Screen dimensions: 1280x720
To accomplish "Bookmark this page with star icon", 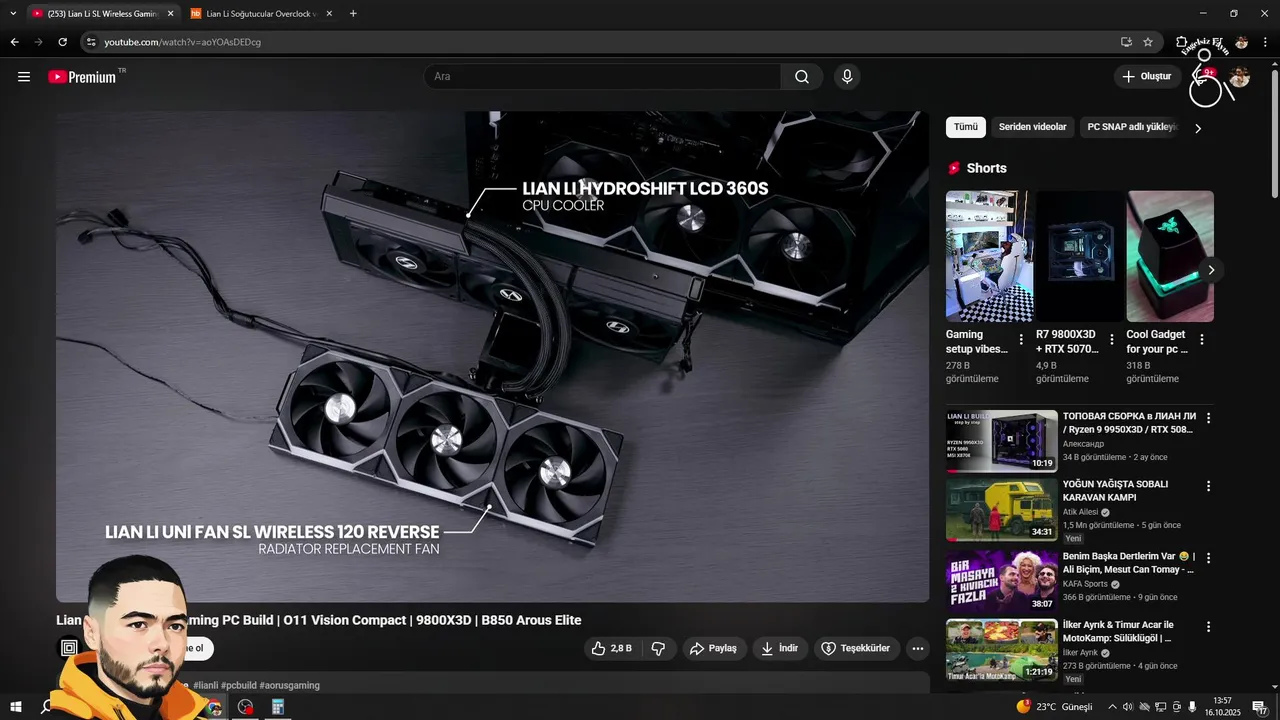I will 1148,42.
